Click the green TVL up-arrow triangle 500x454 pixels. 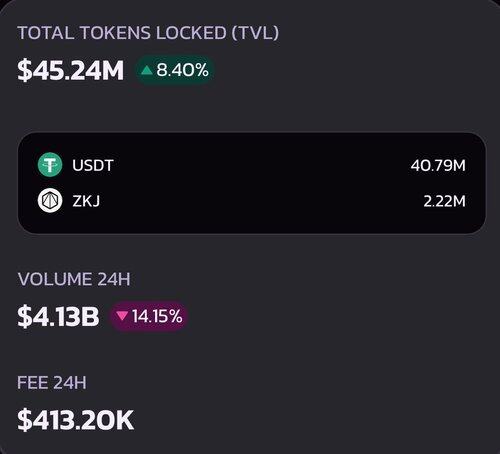pyautogui.click(x=146, y=70)
